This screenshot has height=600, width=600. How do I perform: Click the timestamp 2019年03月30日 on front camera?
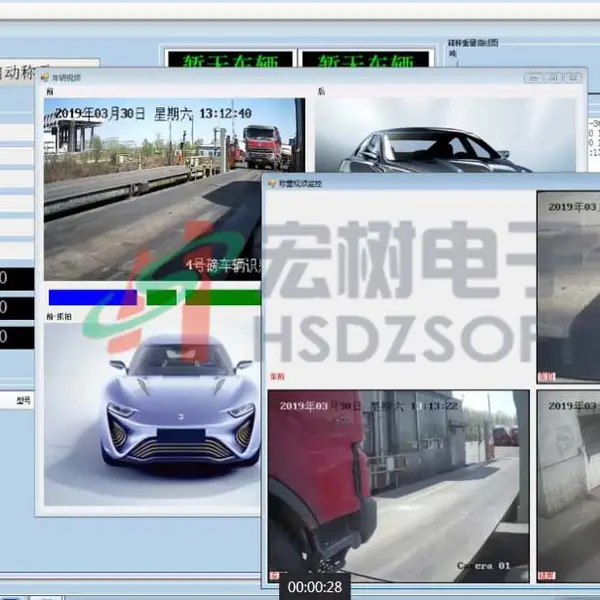click(100, 113)
